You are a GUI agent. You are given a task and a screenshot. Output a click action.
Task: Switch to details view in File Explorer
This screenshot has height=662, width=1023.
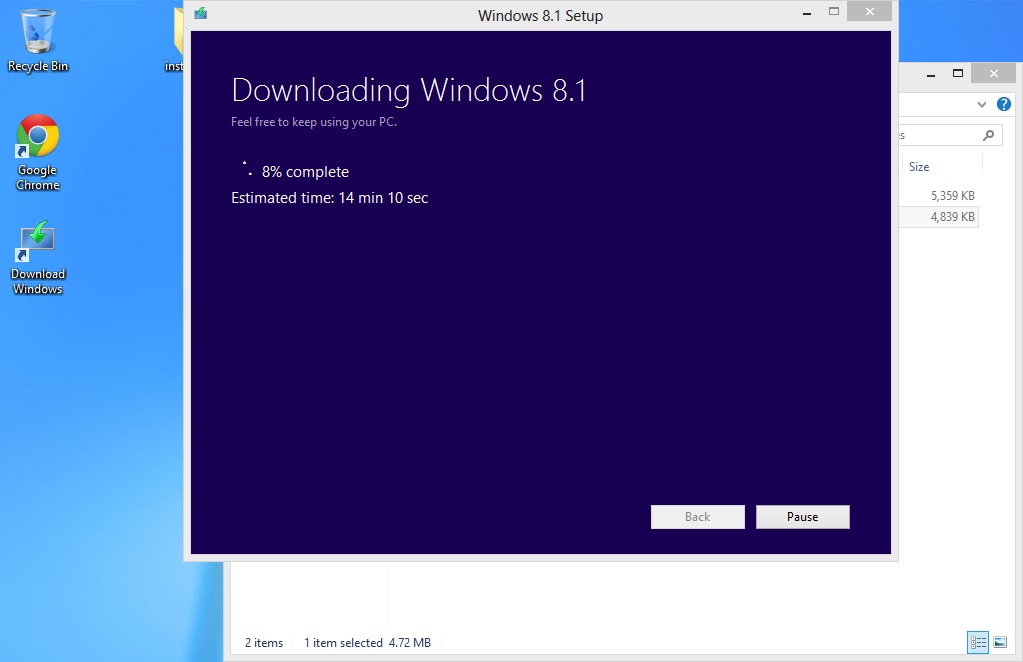978,642
